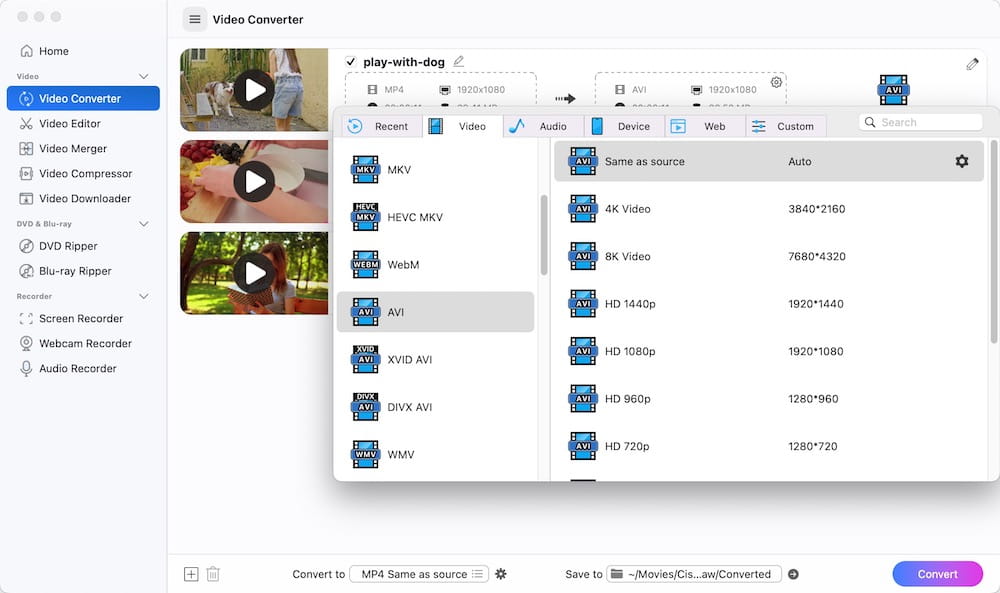Play the fruit bowl video thumbnail
1000x593 pixels.
click(254, 182)
